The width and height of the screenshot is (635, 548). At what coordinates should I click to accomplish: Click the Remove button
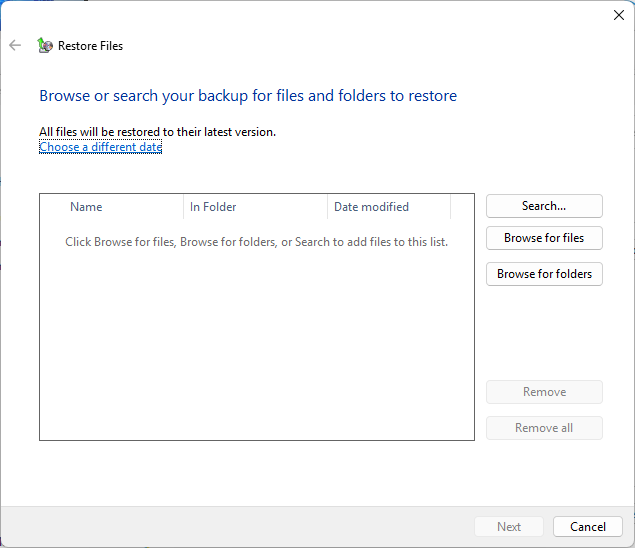coord(544,392)
